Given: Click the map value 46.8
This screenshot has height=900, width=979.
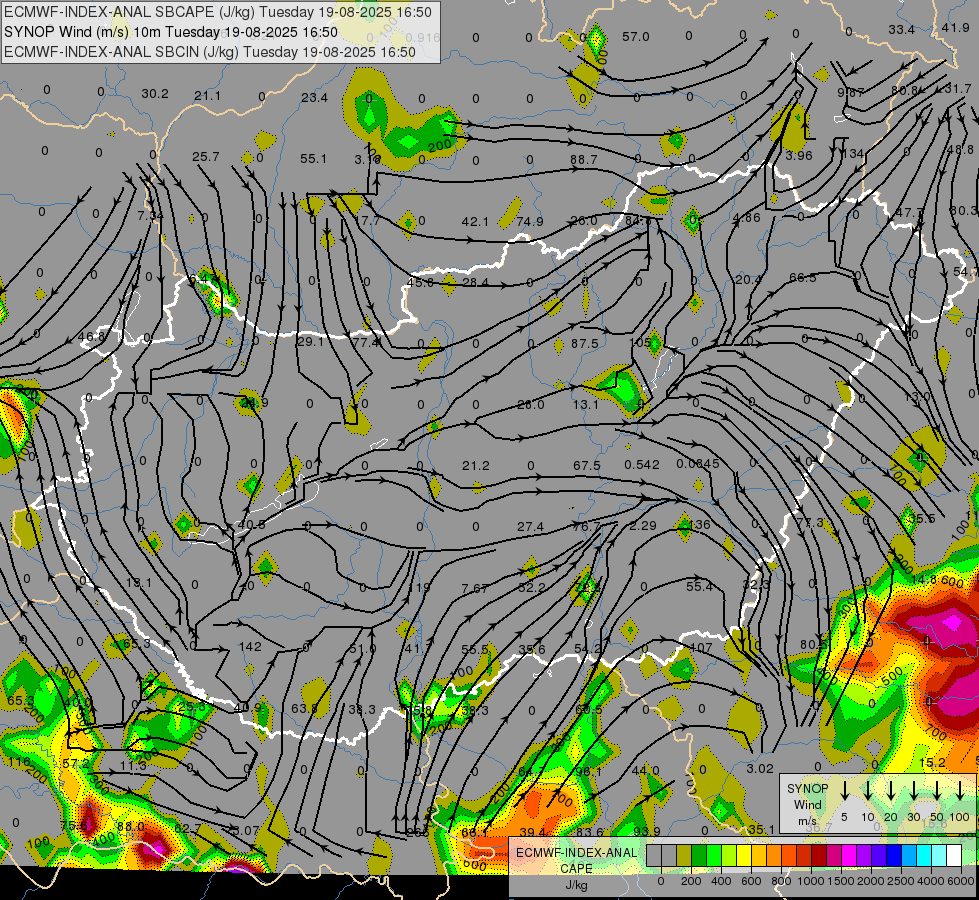Looking at the screenshot, I should coord(91,337).
